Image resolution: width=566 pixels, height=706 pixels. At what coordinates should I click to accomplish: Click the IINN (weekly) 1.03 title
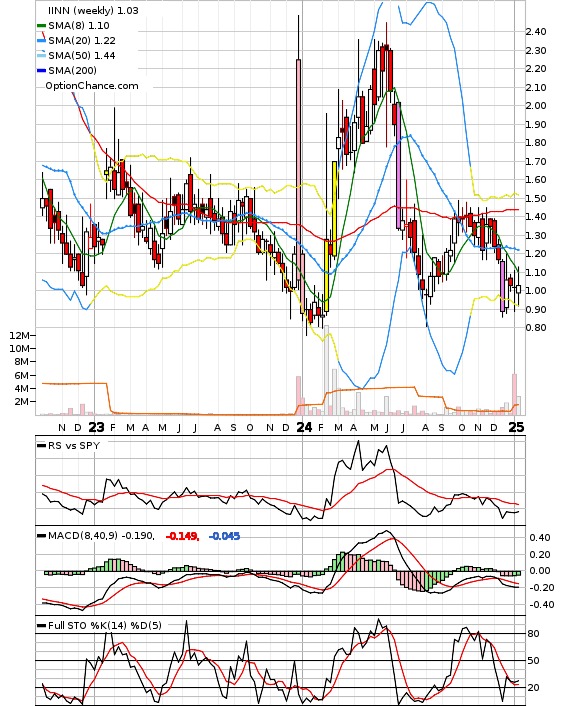93,10
